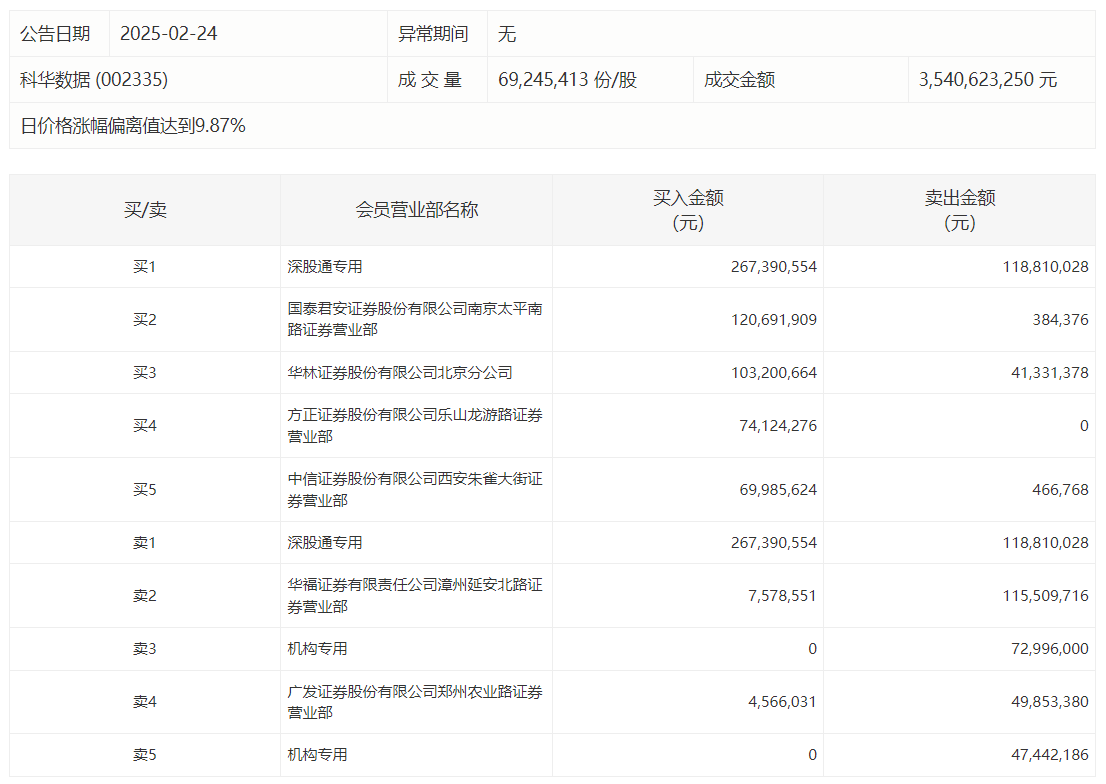
Task: Click the turnover value 3,540,623,250 元
Action: coord(987,80)
